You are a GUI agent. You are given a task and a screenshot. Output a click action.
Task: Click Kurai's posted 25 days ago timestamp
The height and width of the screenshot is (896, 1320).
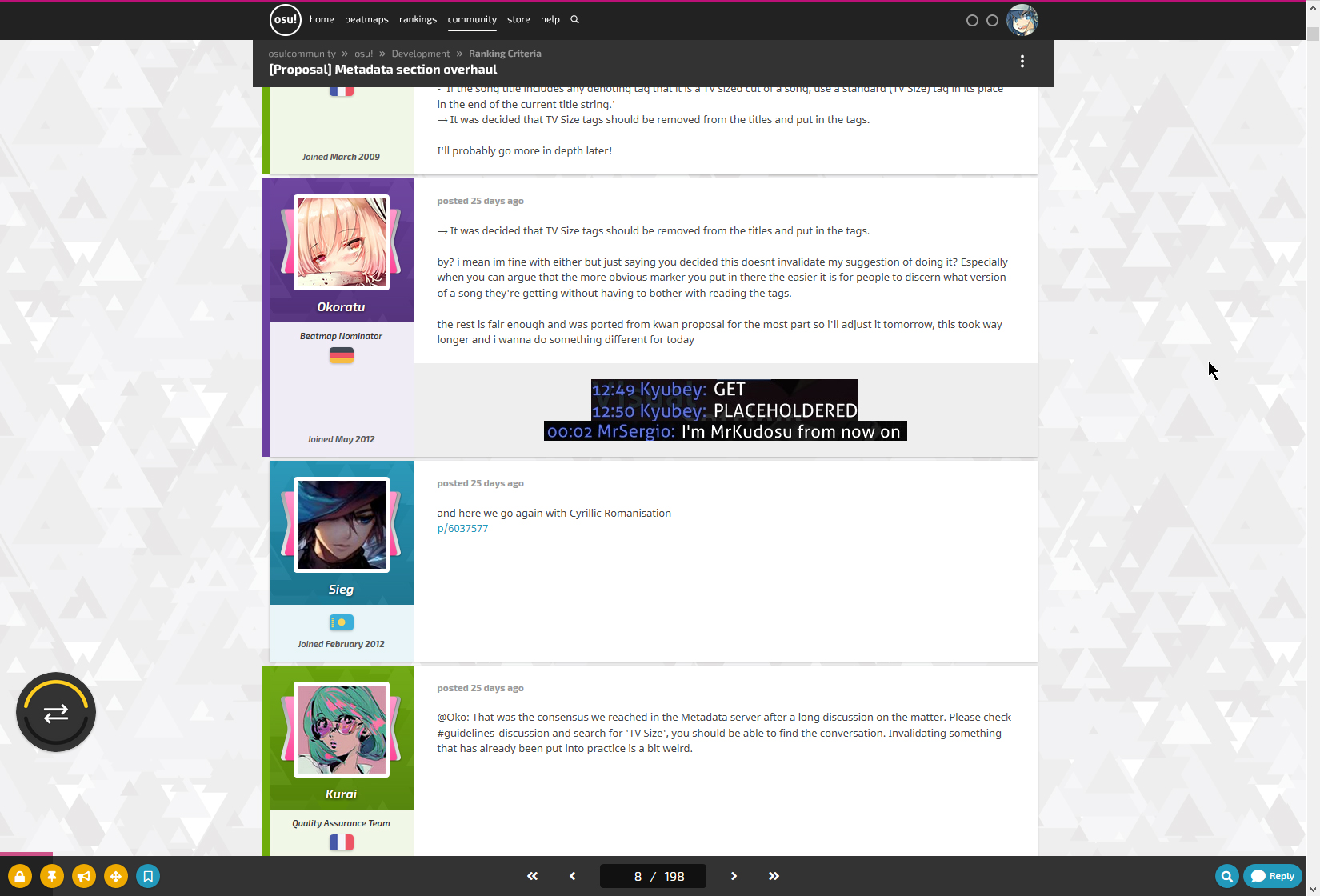pyautogui.click(x=480, y=688)
